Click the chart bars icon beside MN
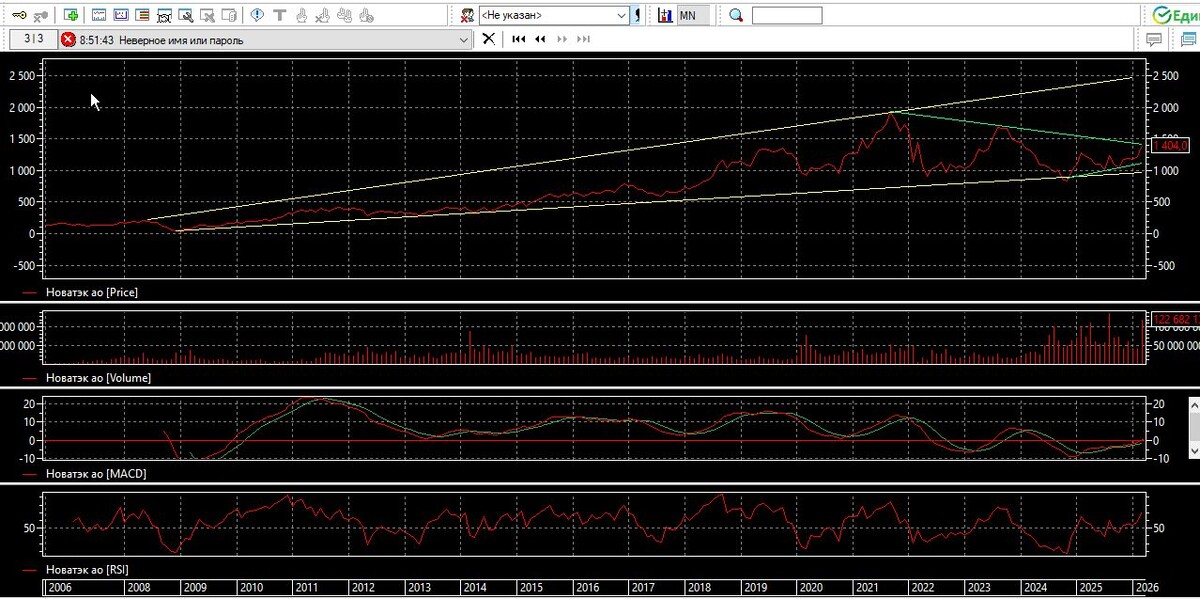The image size is (1200, 599). (x=665, y=15)
